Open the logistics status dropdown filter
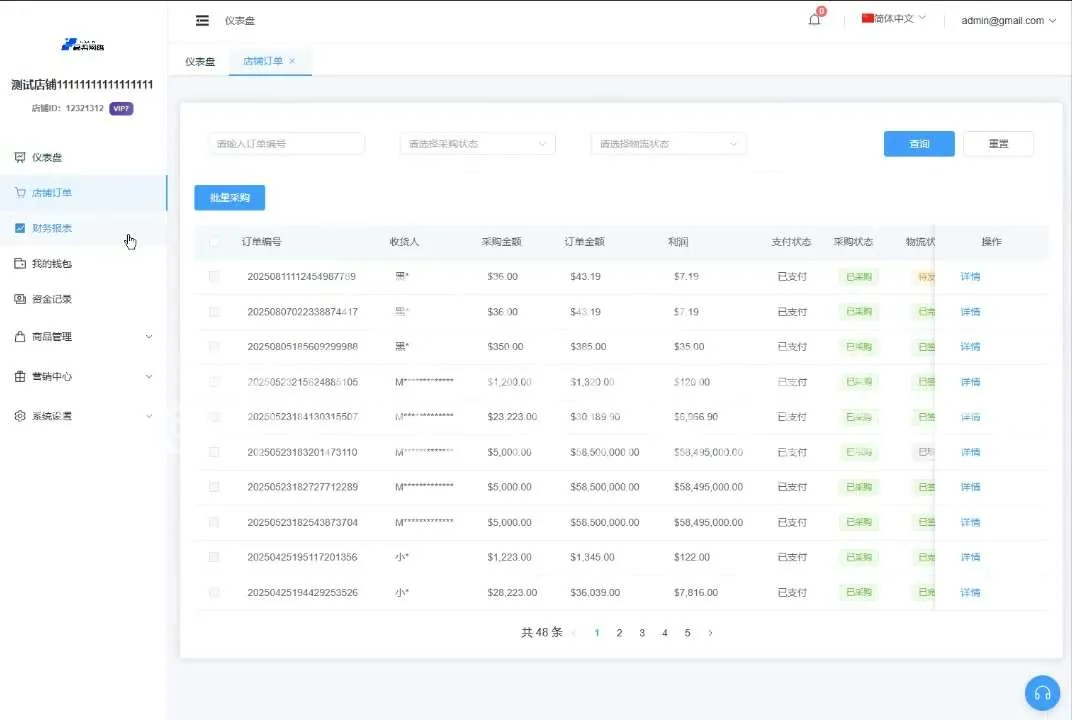This screenshot has width=1072, height=720. pos(668,144)
